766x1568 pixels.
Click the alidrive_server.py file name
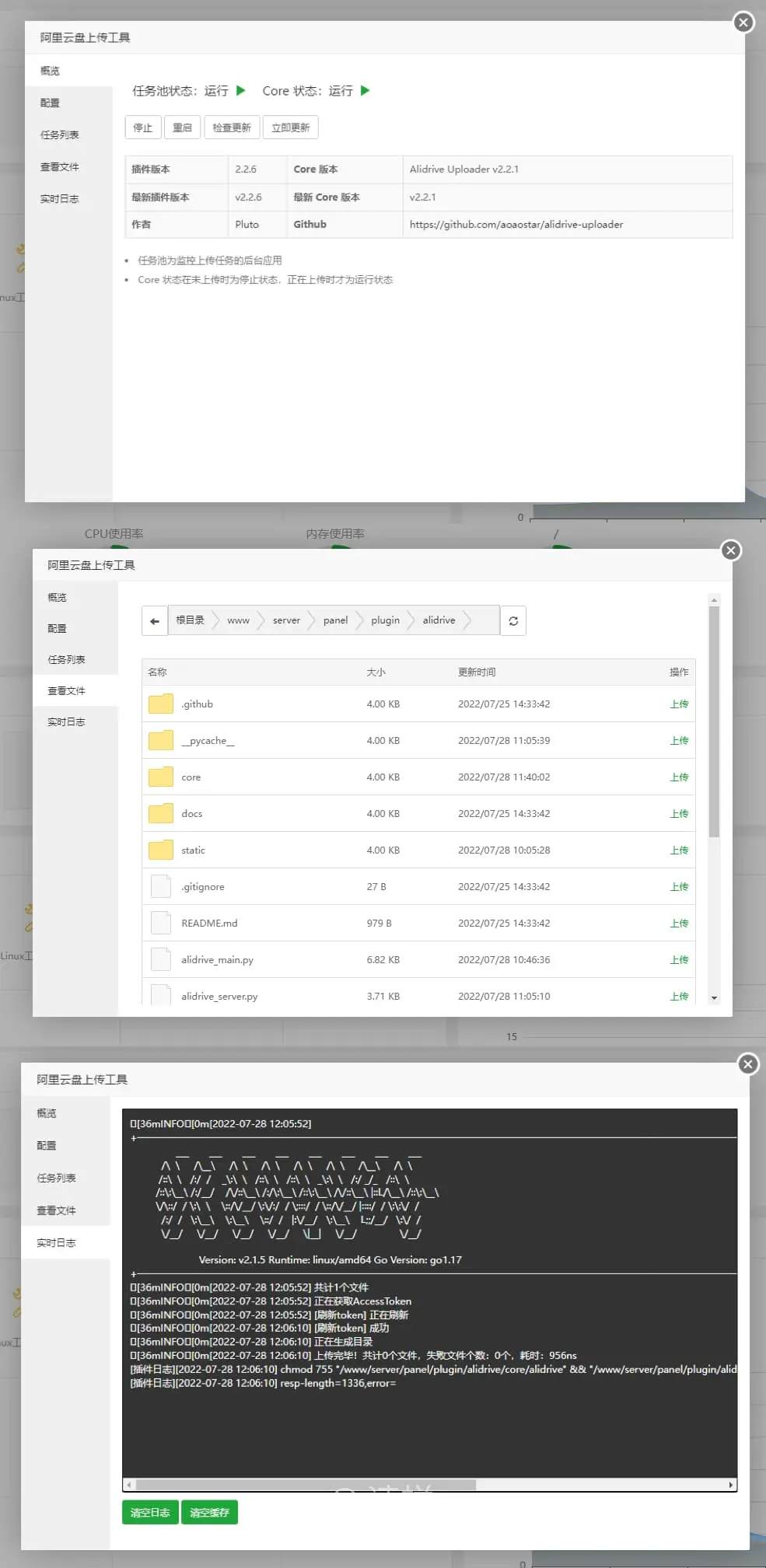click(x=219, y=996)
